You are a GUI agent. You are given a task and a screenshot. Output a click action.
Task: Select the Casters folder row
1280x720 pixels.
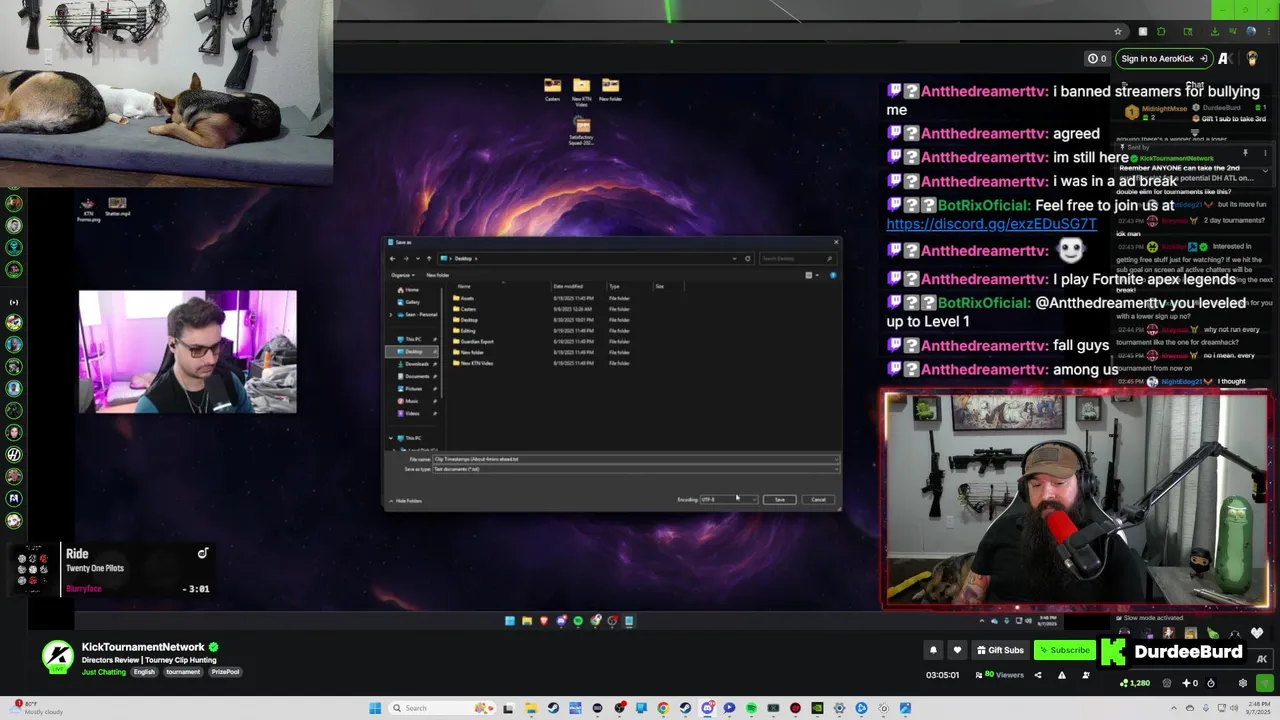(x=543, y=309)
